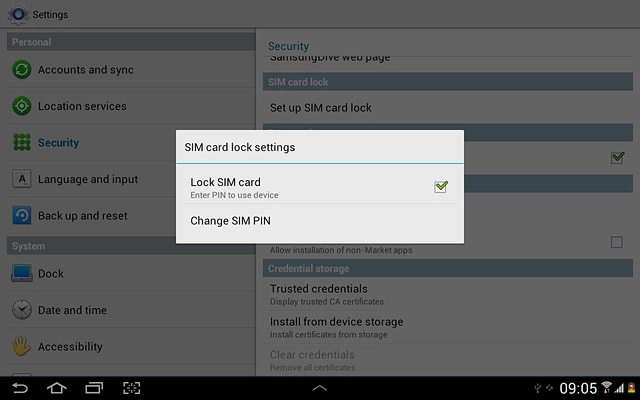This screenshot has width=640, height=400.
Task: Tap the Location services icon
Action: (21, 106)
